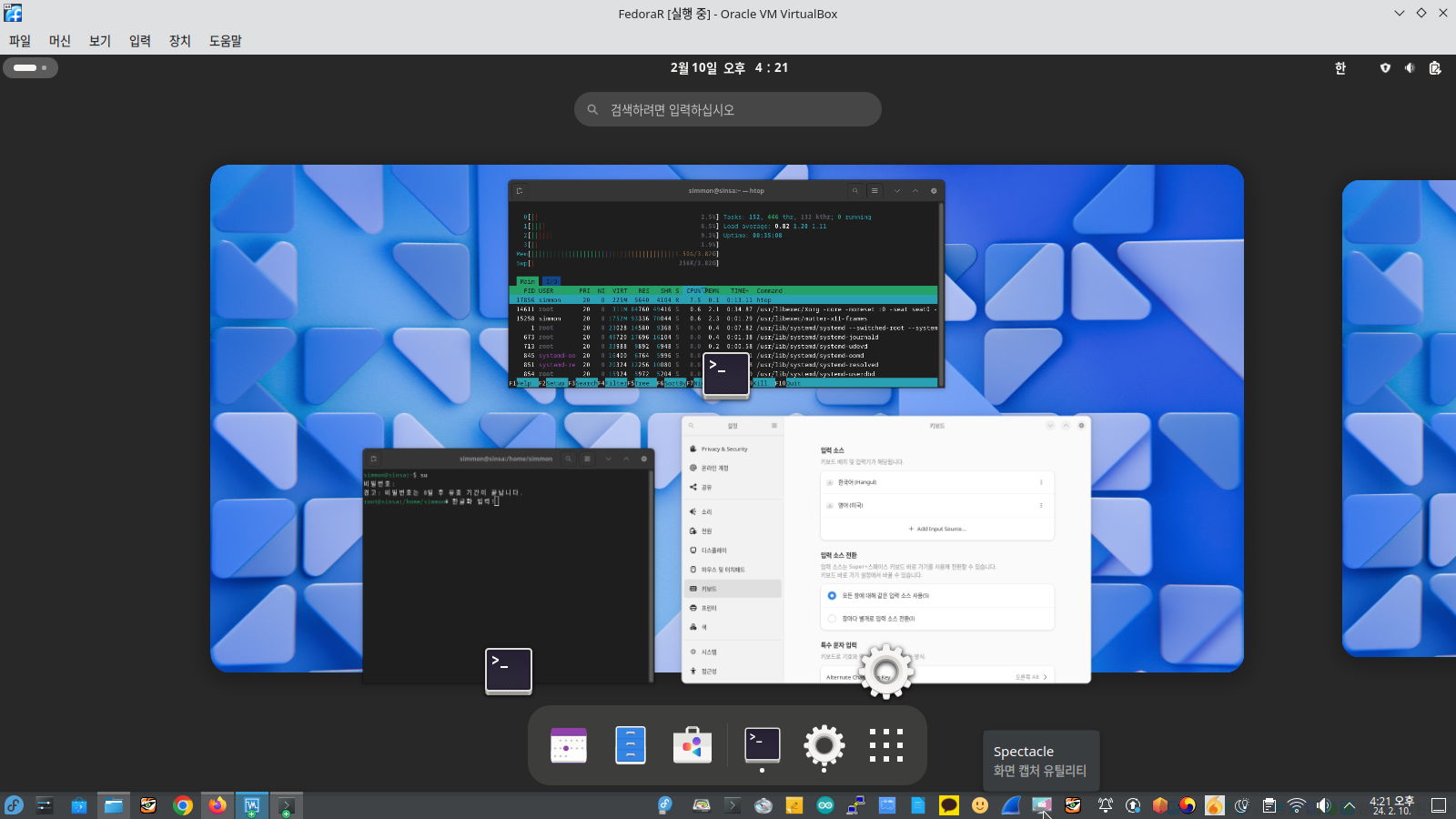Launch Calendar from the GNOME dock

569,745
